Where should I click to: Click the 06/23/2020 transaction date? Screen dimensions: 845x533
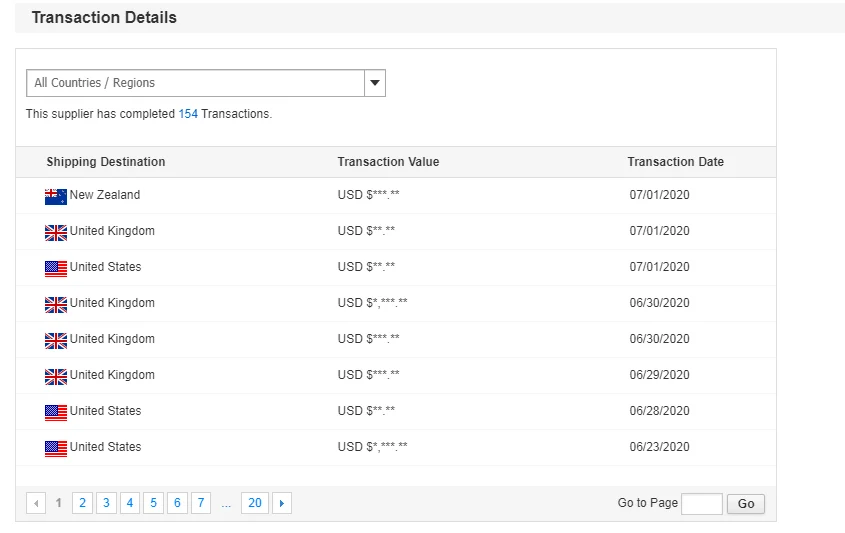pyautogui.click(x=660, y=447)
